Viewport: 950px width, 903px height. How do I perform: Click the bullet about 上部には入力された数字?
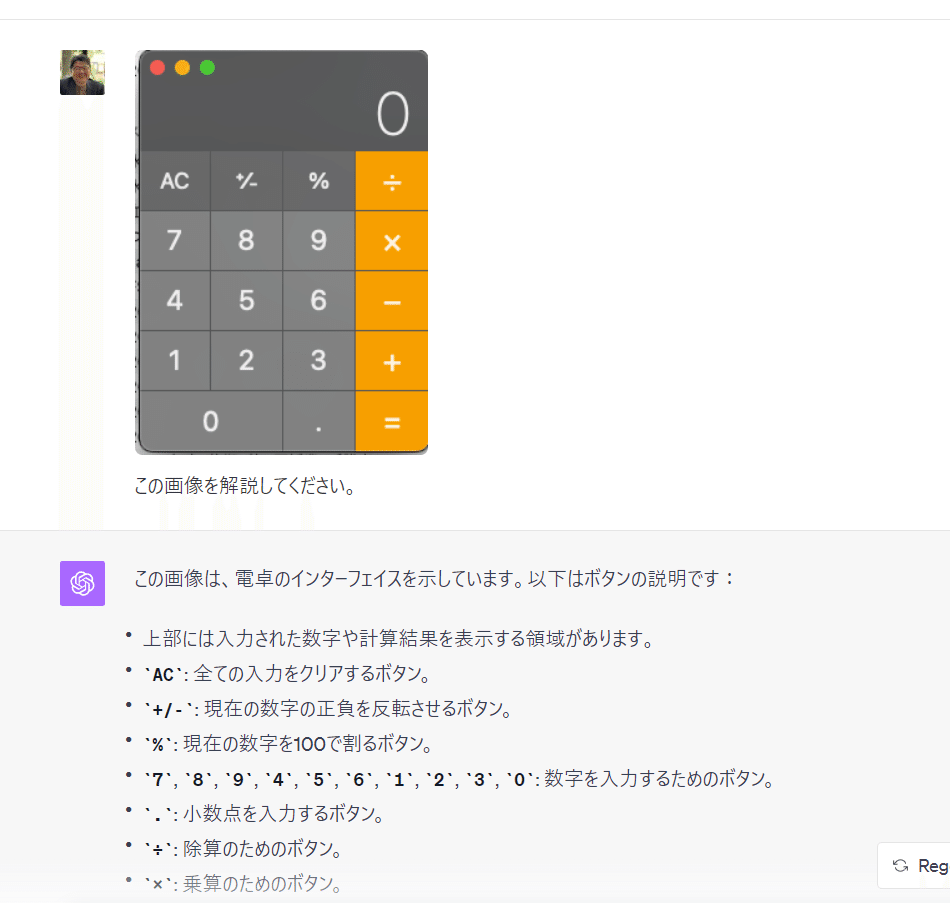pos(399,639)
